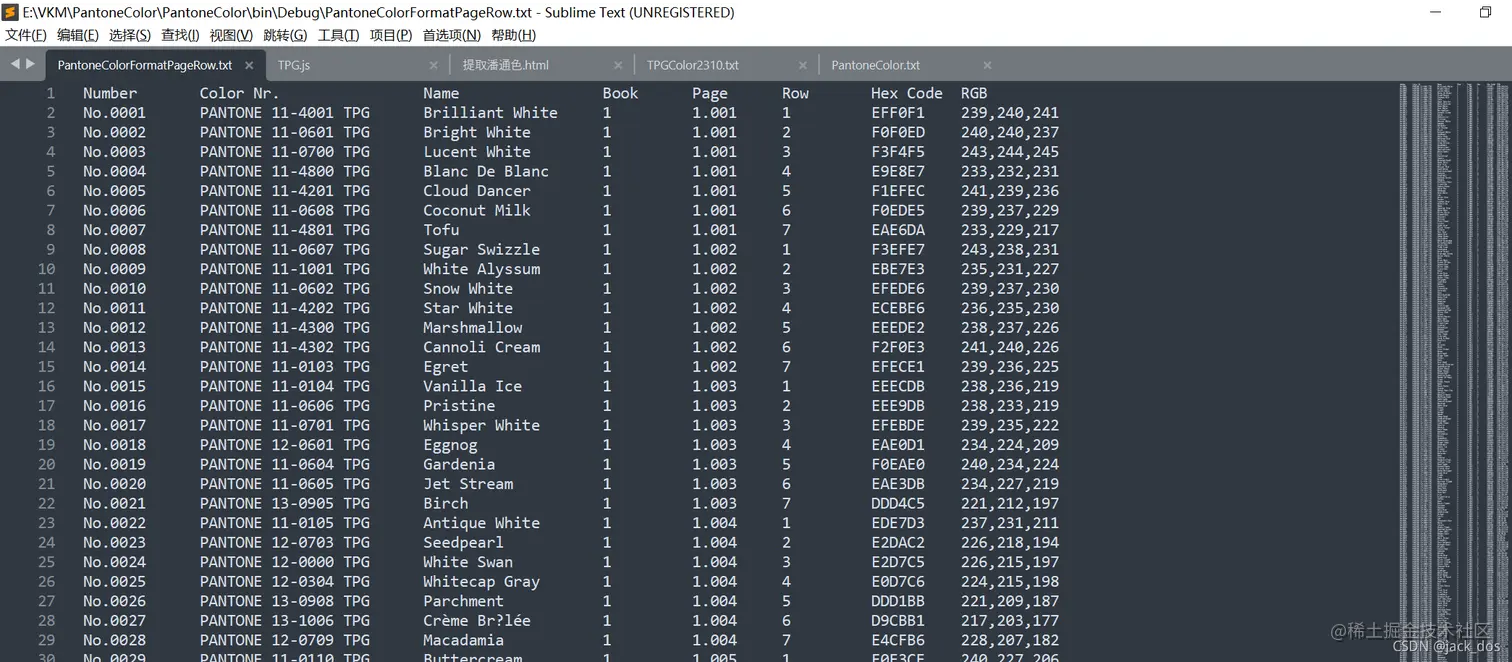
Task: Open the 编辑(E) menu
Action: (x=78, y=35)
